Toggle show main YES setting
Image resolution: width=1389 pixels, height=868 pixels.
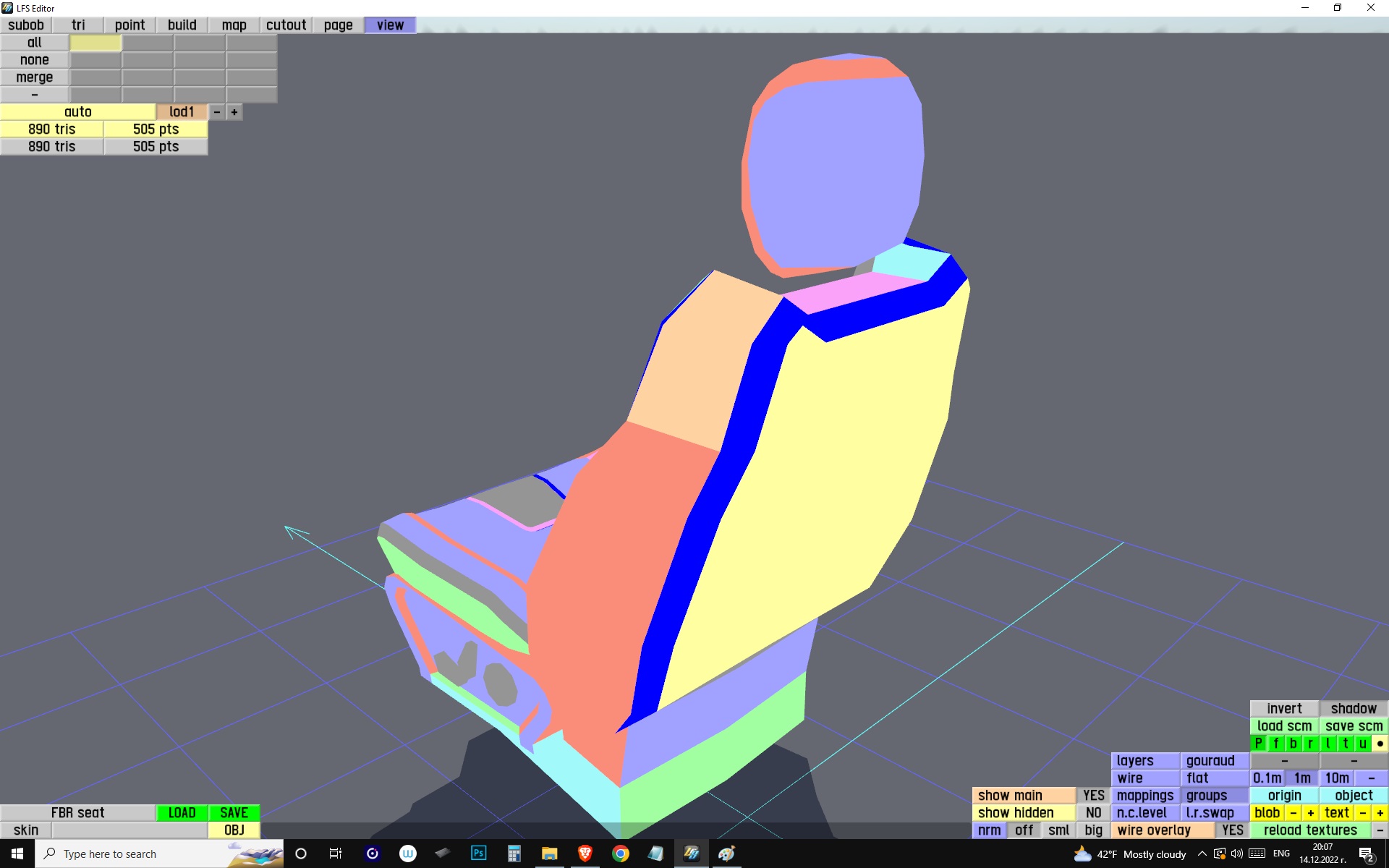tap(1093, 795)
